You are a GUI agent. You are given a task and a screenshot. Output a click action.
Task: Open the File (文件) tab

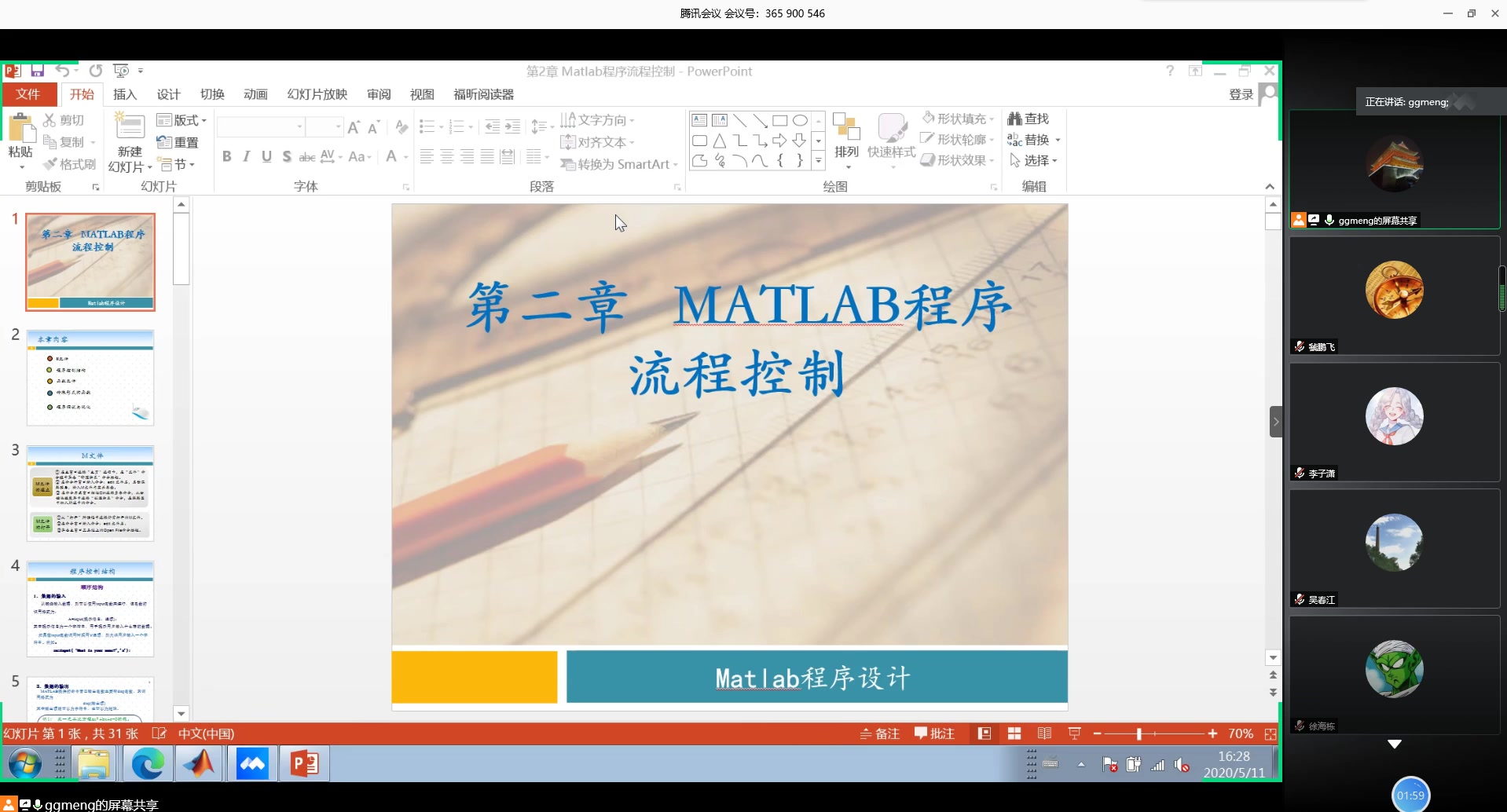pos(28,94)
